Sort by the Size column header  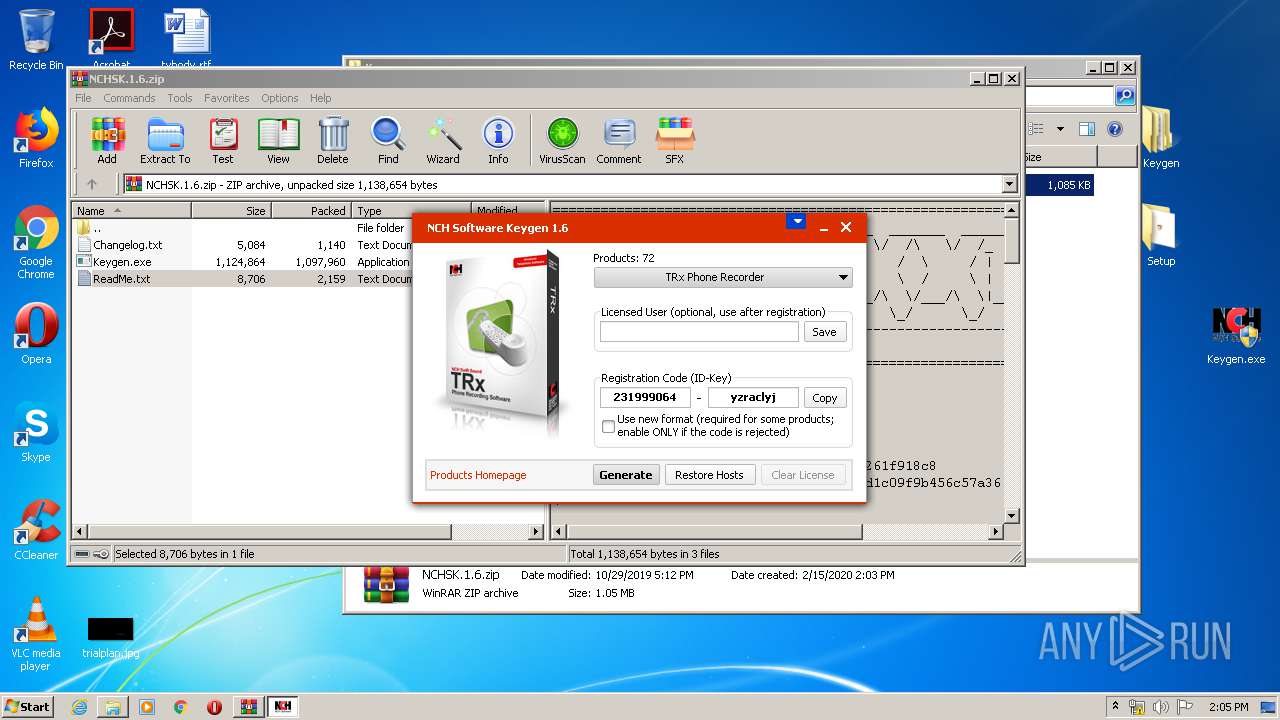click(x=231, y=211)
